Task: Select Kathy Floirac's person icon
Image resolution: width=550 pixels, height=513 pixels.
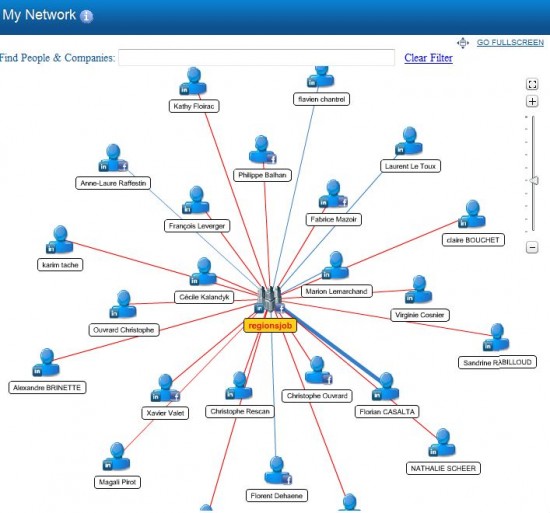Action: coord(194,81)
